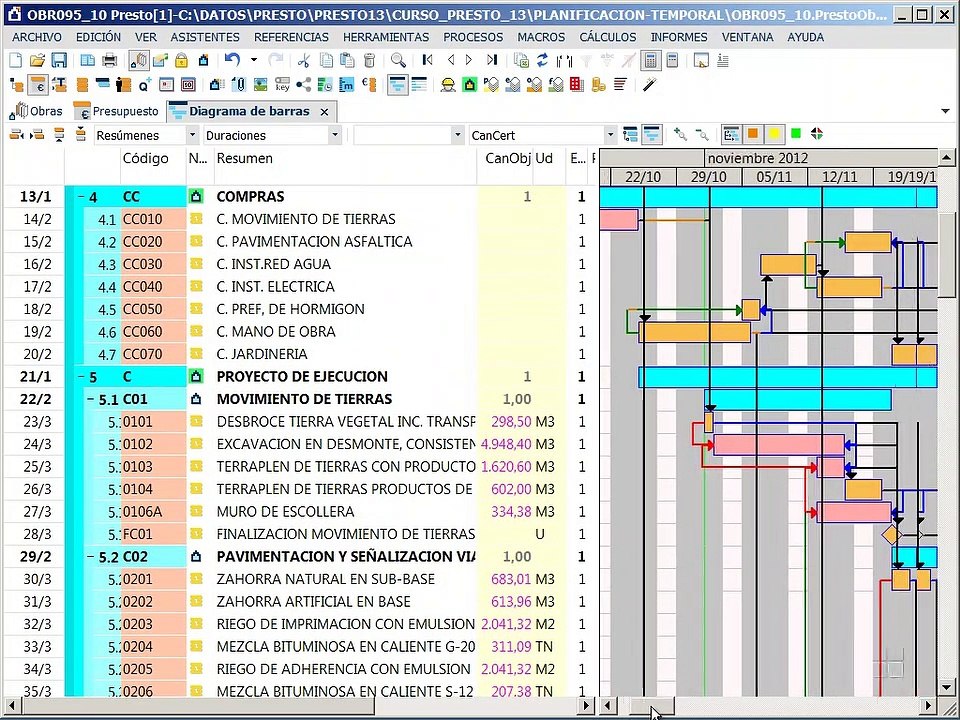
Task: Open the CÁLCULOS menu
Action: coord(608,37)
